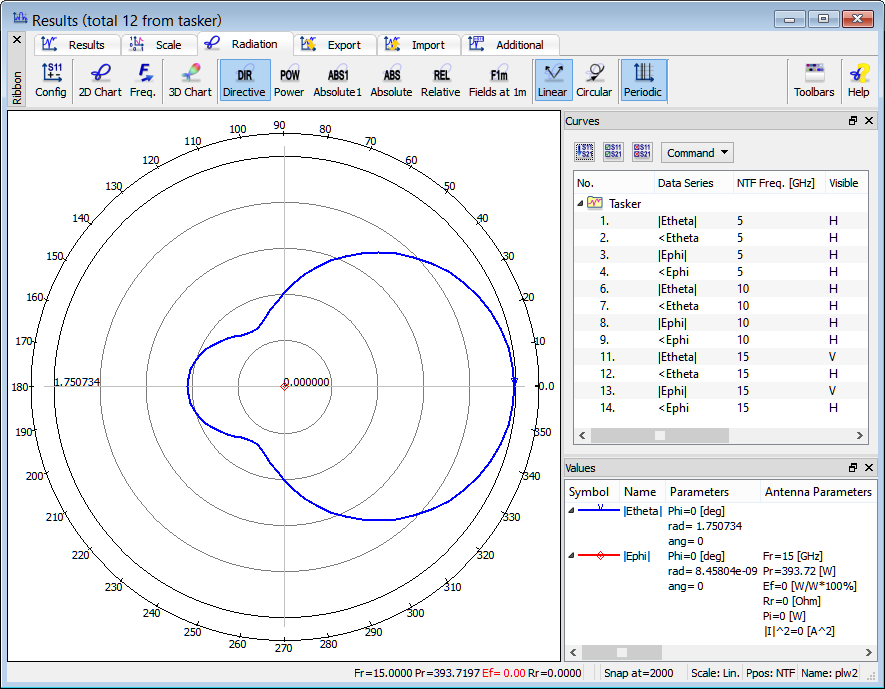
Task: Select the Fields at 1m option
Action: [498, 80]
